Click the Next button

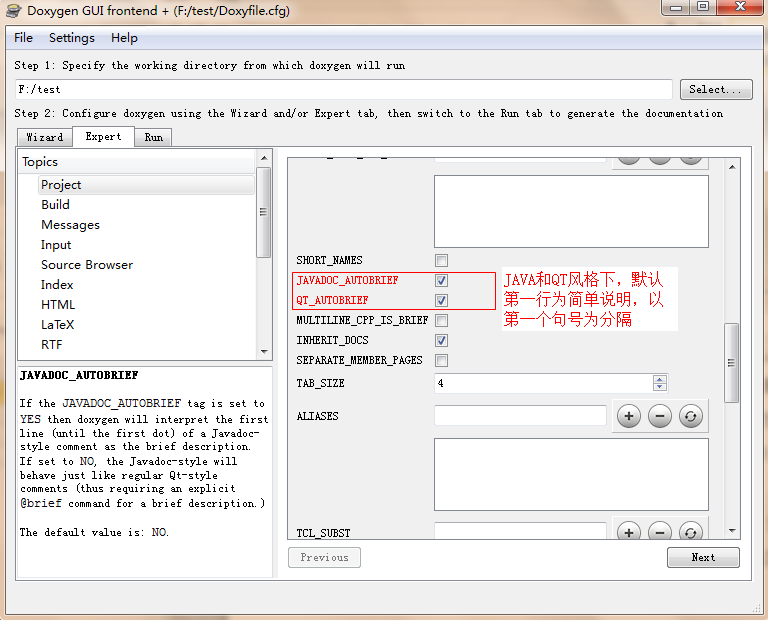pyautogui.click(x=703, y=557)
